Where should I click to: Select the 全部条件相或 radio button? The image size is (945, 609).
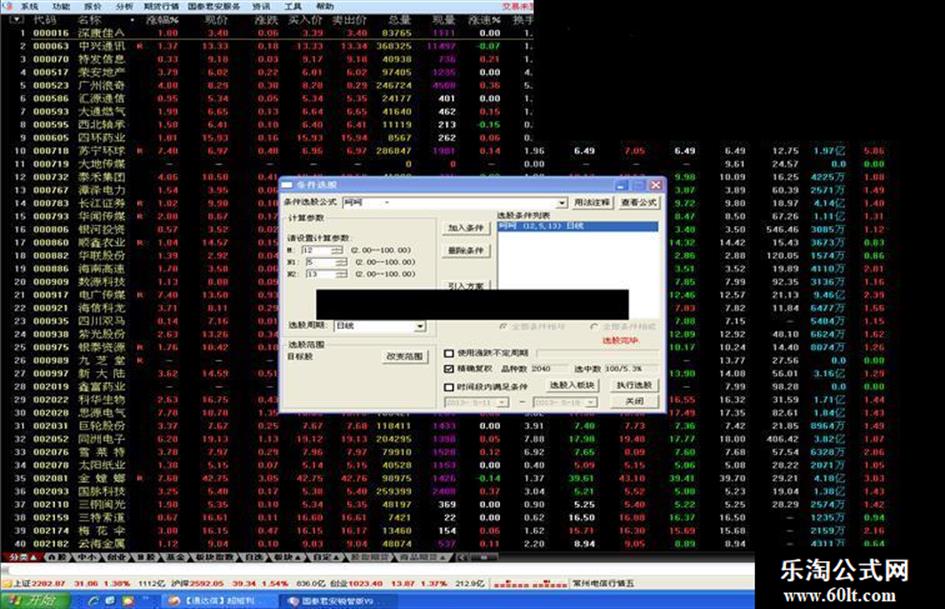[594, 327]
